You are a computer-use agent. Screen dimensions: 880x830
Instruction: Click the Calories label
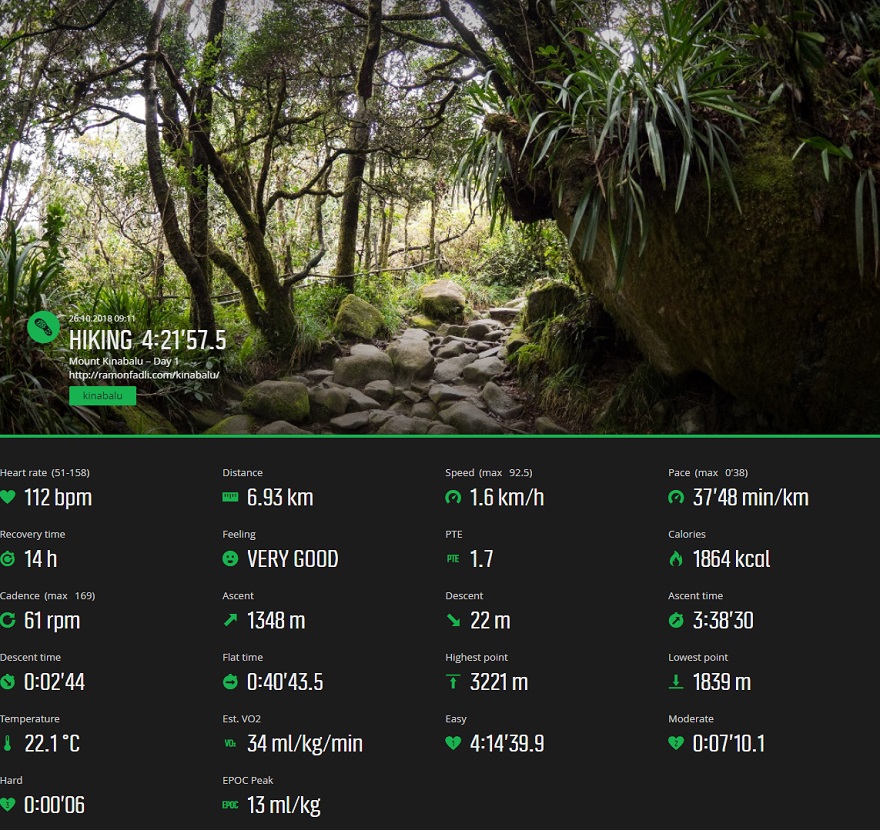pos(687,534)
